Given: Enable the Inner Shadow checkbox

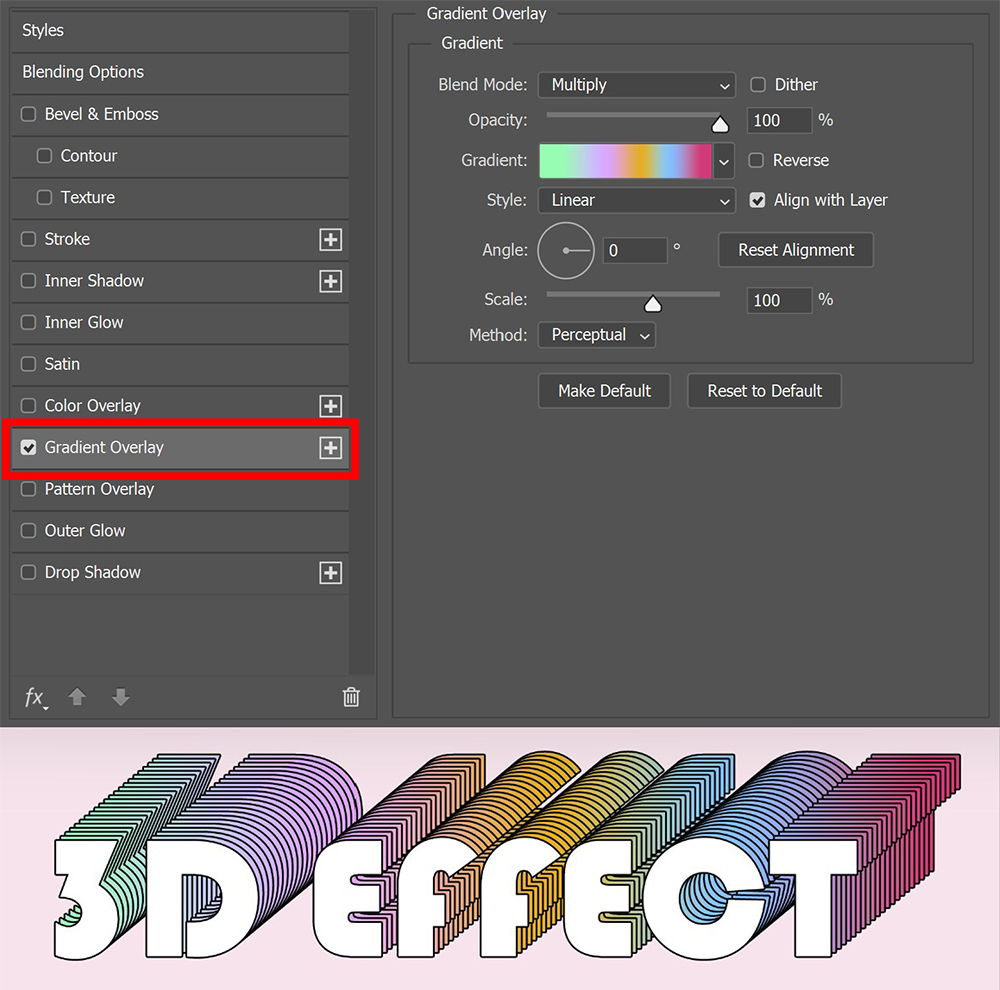Looking at the screenshot, I should (x=28, y=281).
